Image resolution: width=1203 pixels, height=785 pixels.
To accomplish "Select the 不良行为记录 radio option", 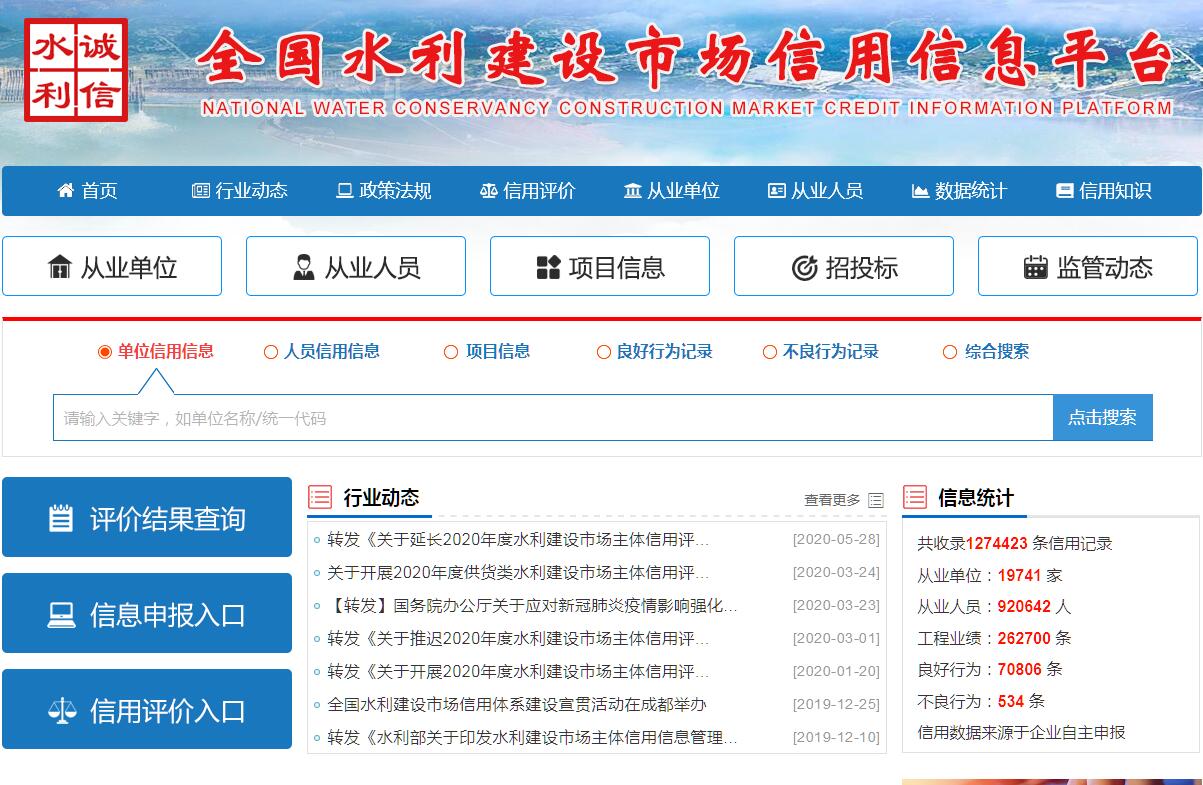I will tap(770, 352).
